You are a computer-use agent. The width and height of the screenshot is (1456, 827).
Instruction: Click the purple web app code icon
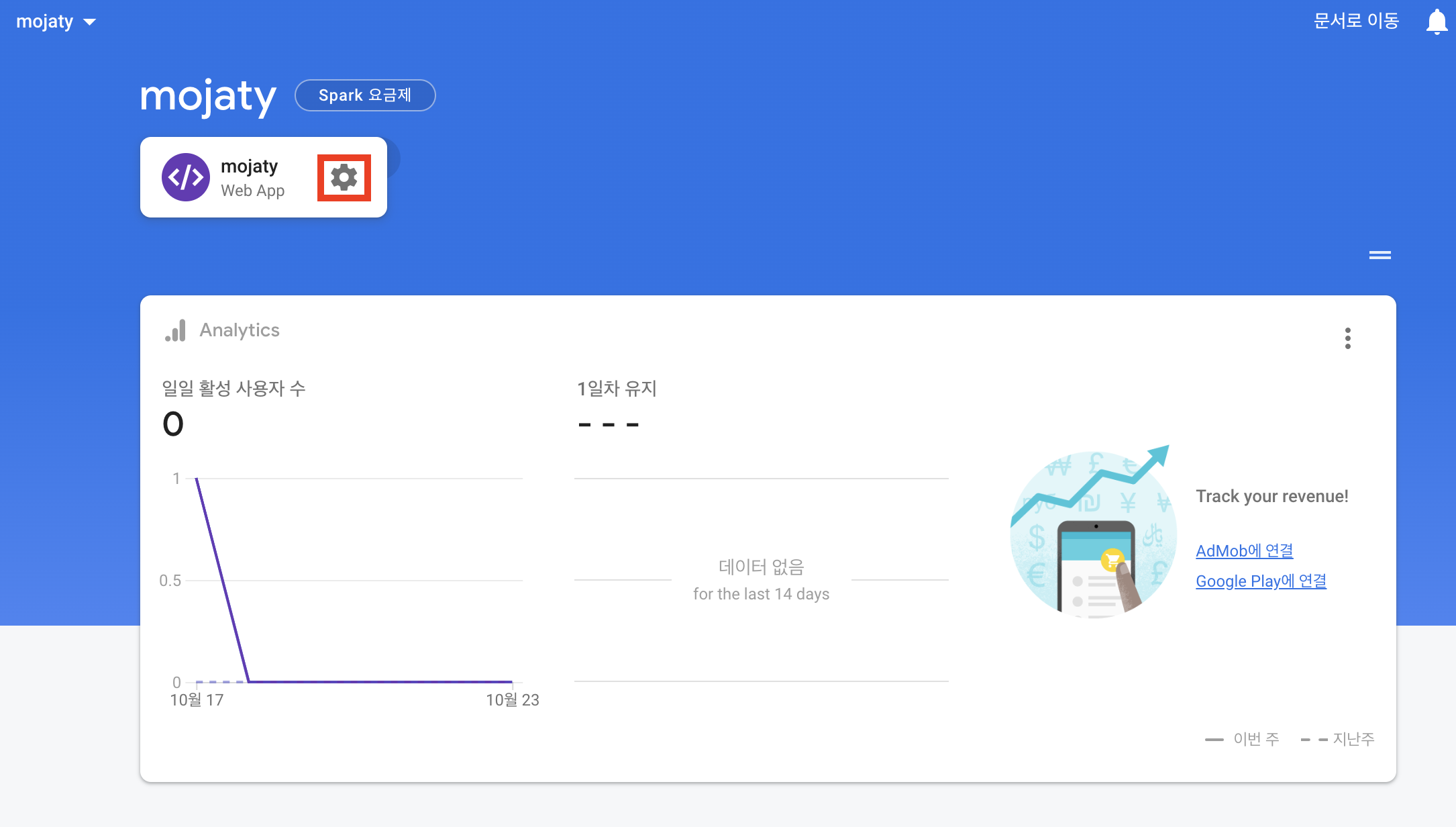tap(186, 177)
